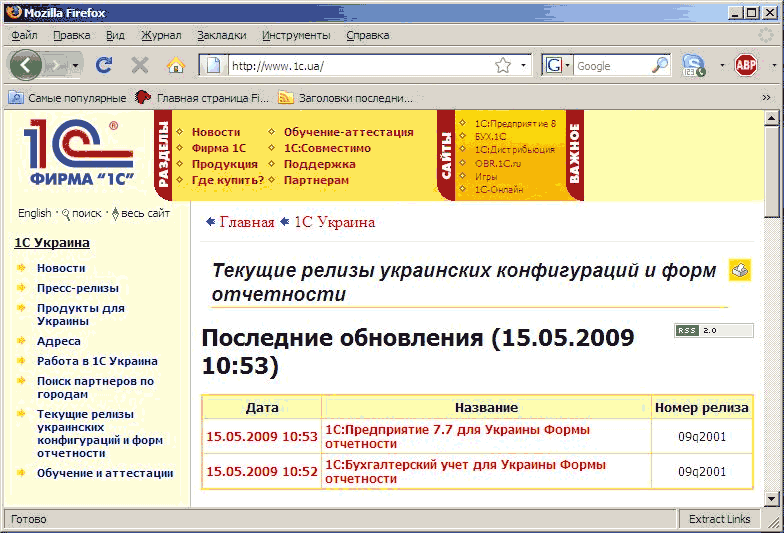Open the Поддержка link

coord(320,164)
